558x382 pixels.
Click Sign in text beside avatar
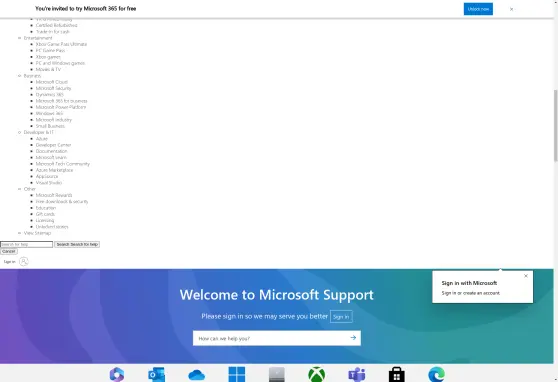point(10,262)
